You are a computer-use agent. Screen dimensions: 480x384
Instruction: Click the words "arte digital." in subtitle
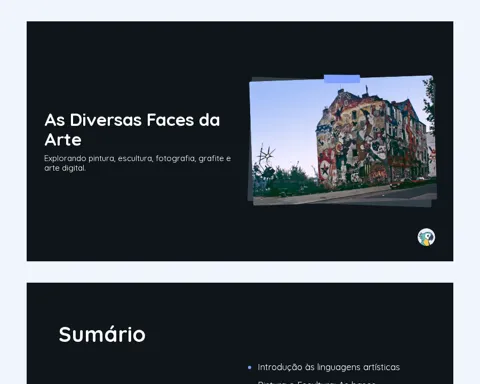point(65,168)
